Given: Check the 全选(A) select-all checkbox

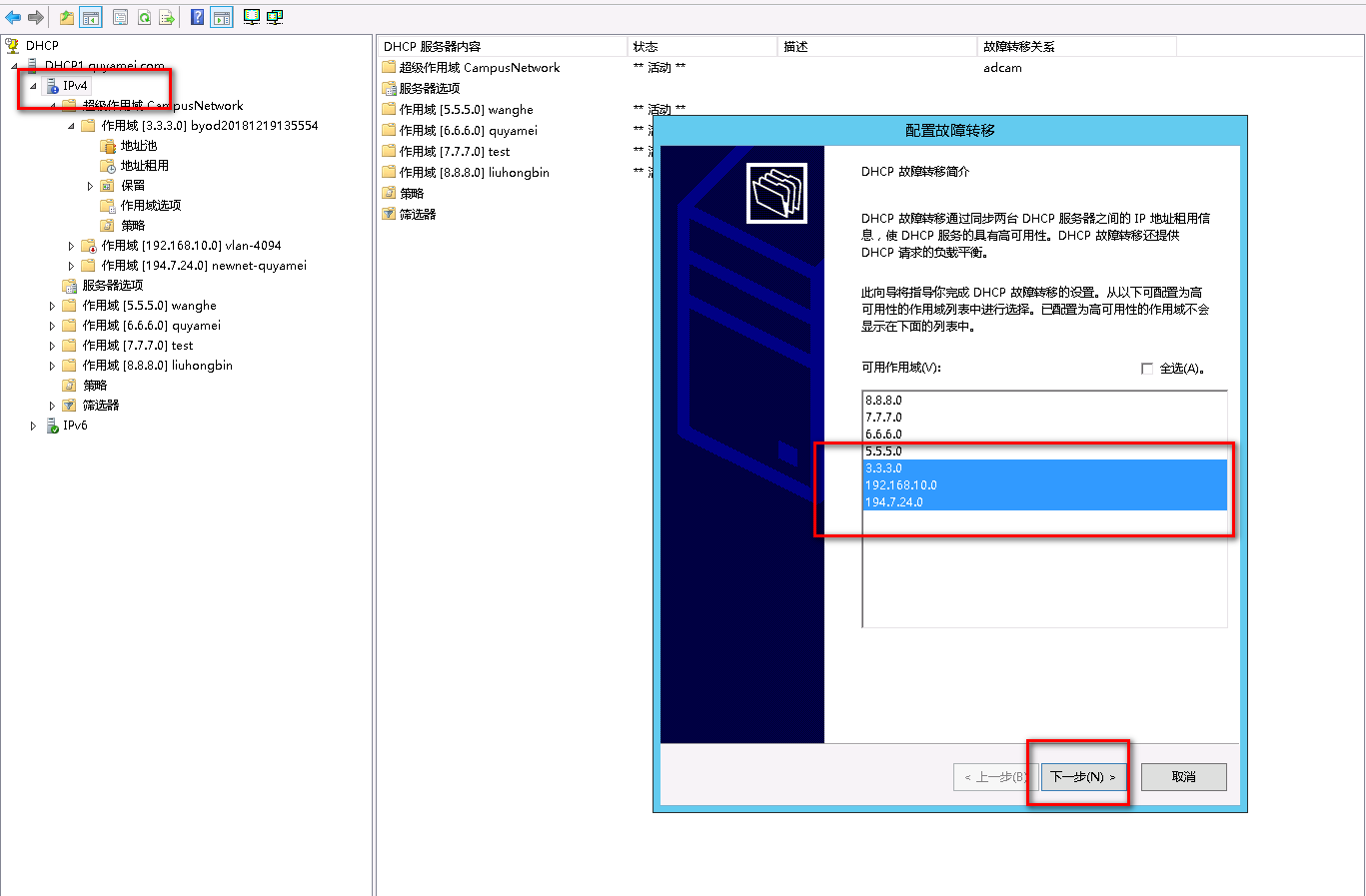Looking at the screenshot, I should 1147,369.
